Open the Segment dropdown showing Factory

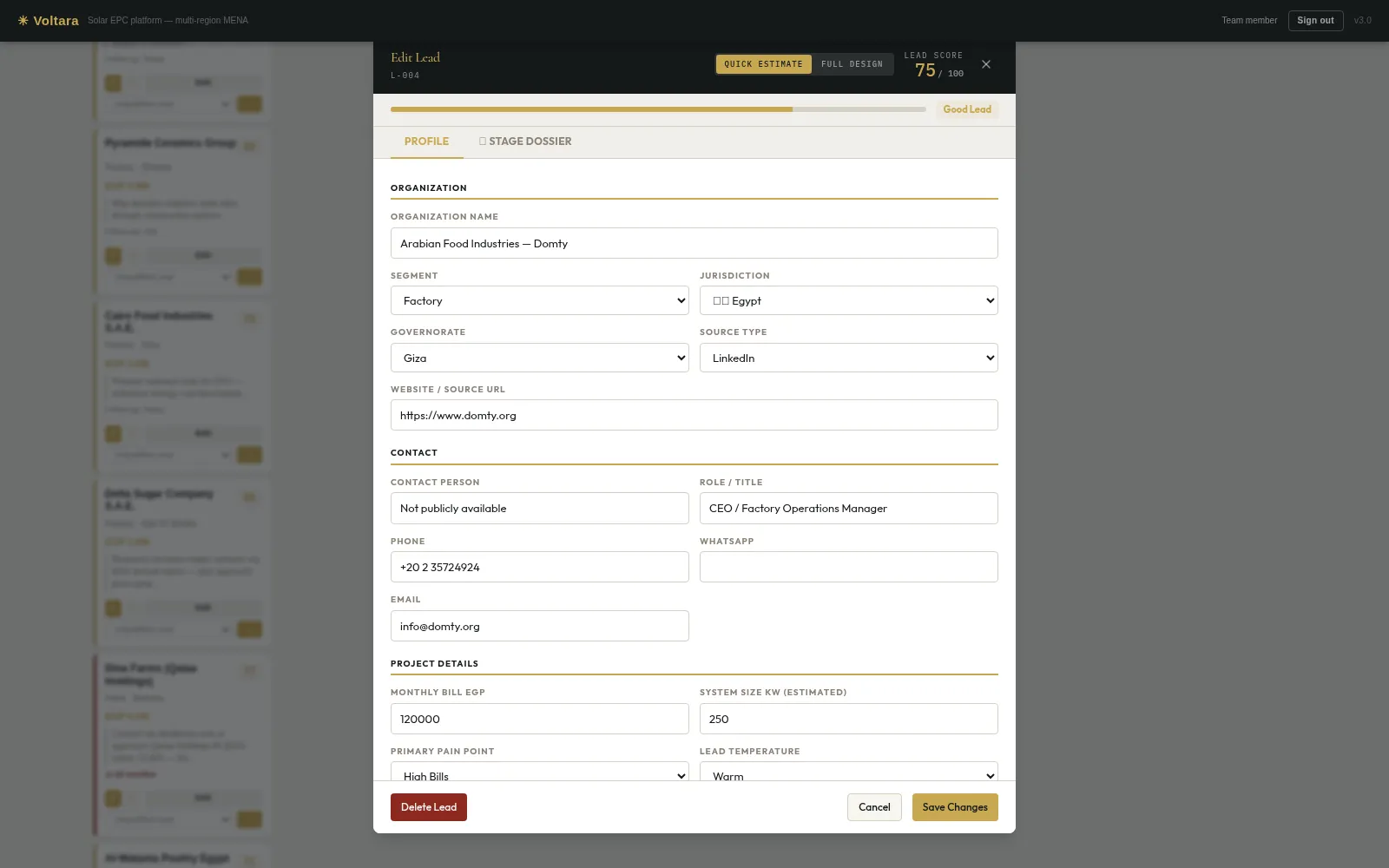click(x=540, y=300)
